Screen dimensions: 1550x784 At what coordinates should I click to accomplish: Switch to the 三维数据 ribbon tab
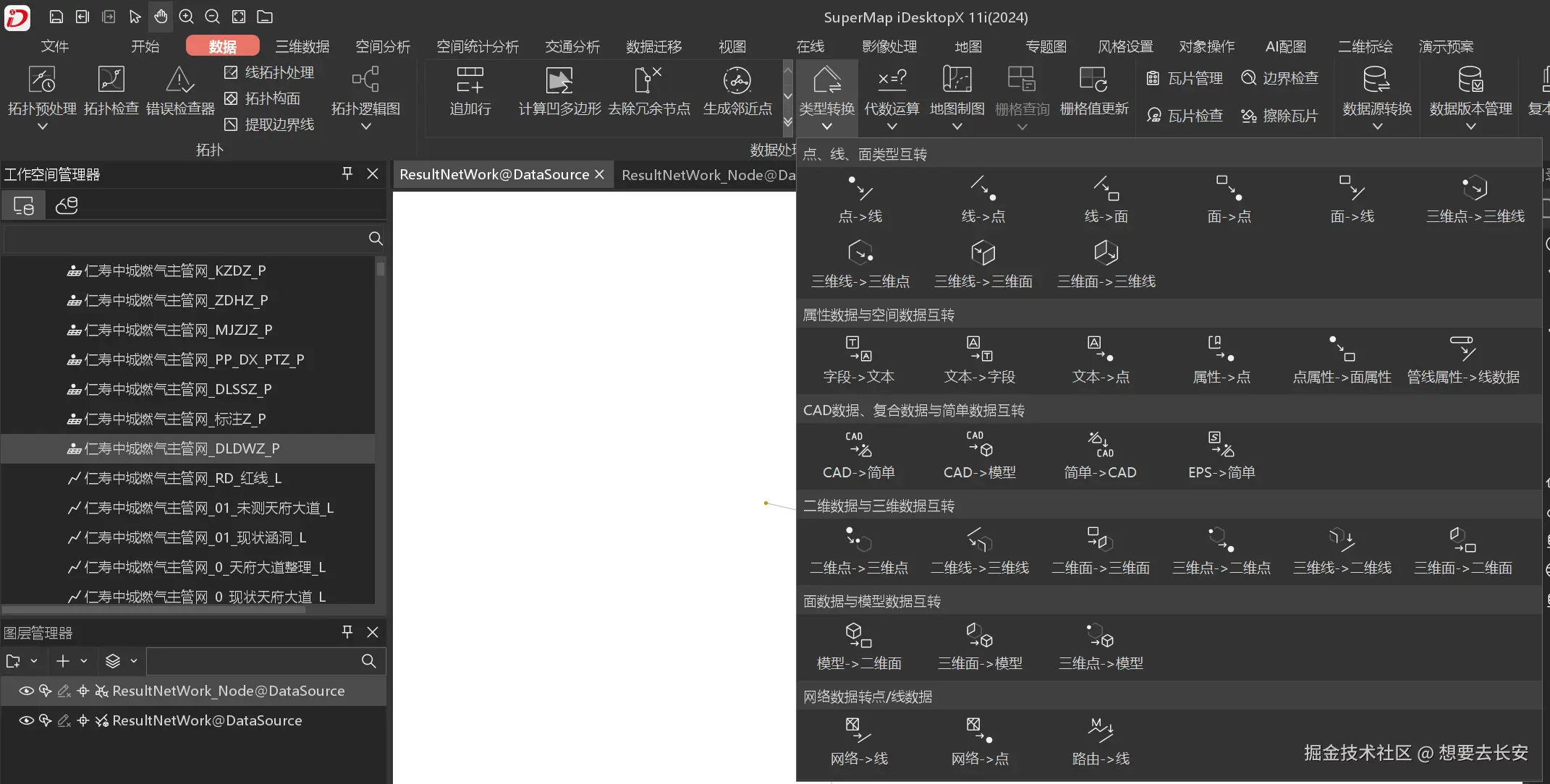(x=302, y=46)
